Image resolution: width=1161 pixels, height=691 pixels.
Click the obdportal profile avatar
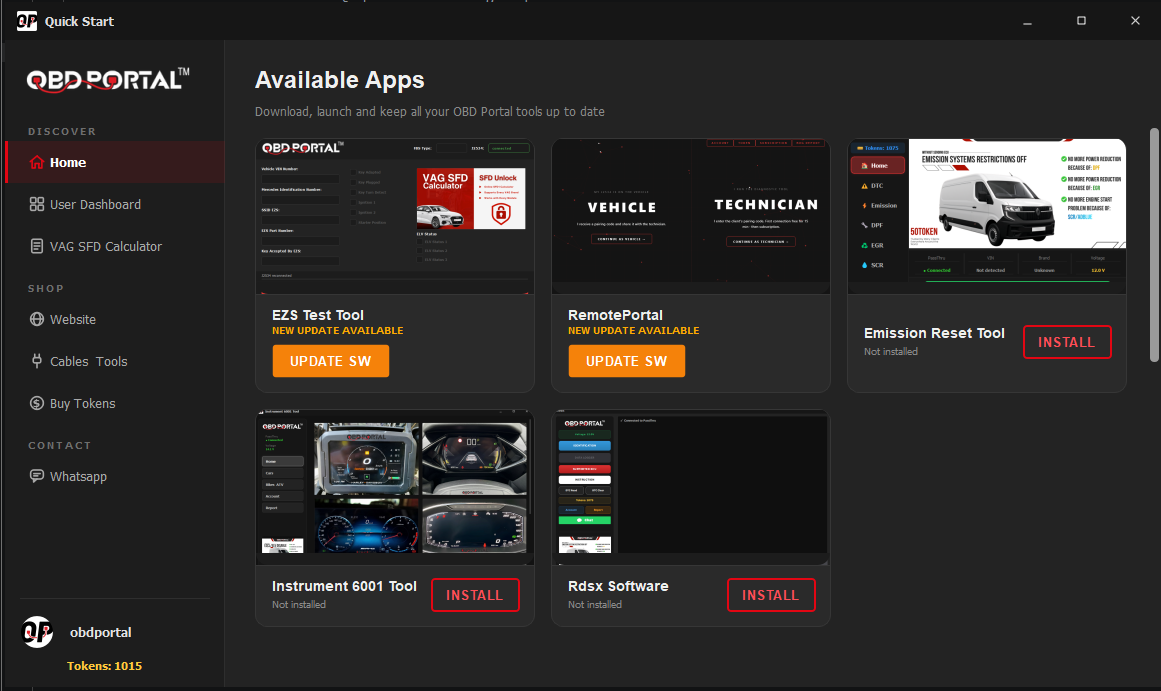coord(37,632)
